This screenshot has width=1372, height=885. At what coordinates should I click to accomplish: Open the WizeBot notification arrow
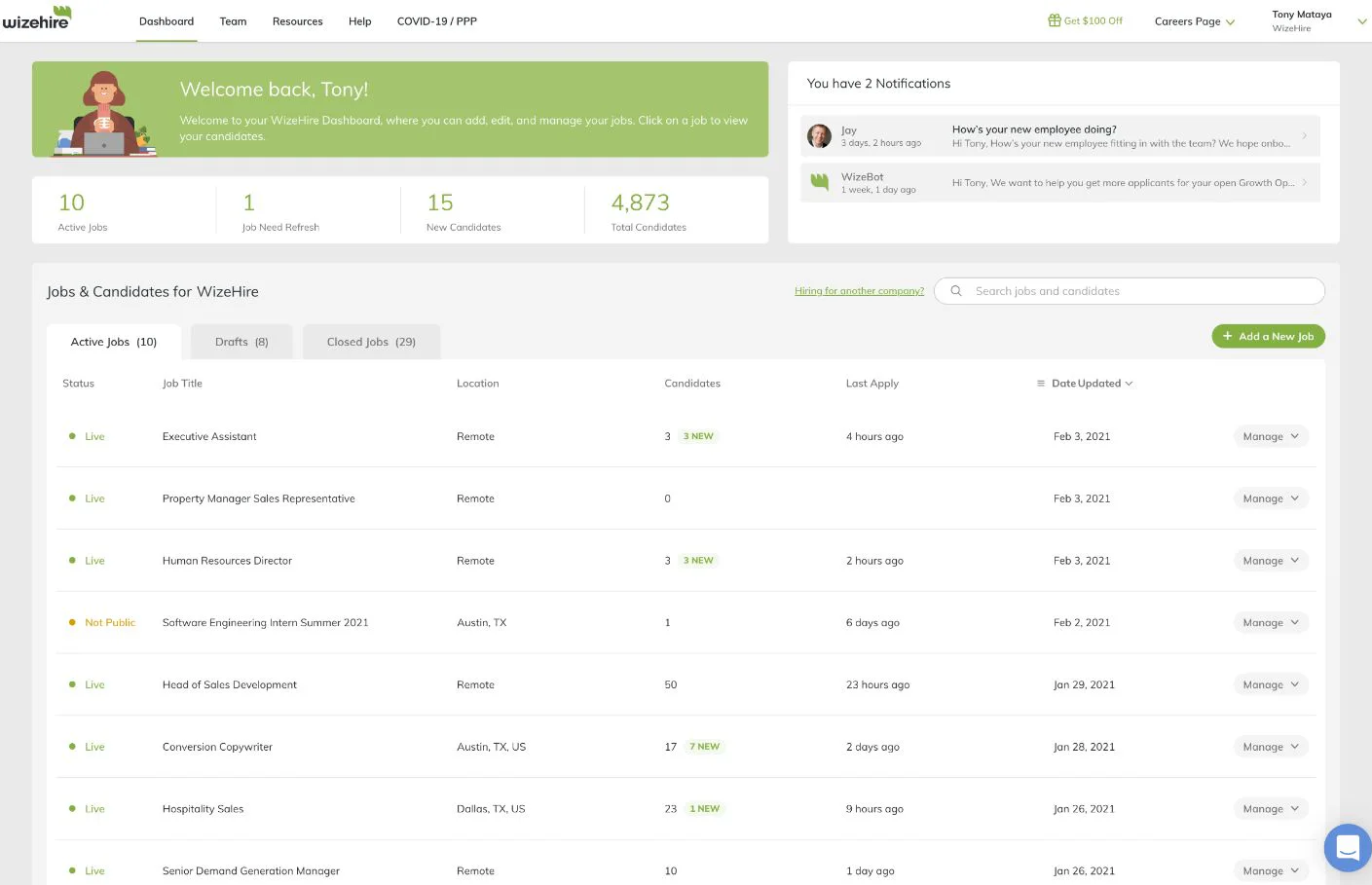1305,182
